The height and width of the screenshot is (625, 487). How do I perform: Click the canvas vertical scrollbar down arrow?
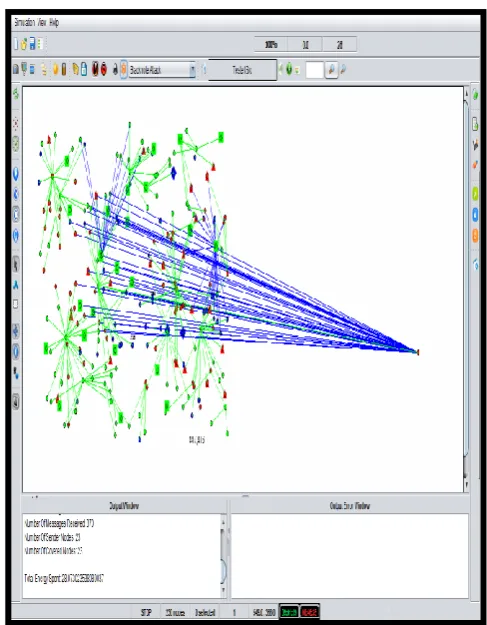tap(466, 485)
